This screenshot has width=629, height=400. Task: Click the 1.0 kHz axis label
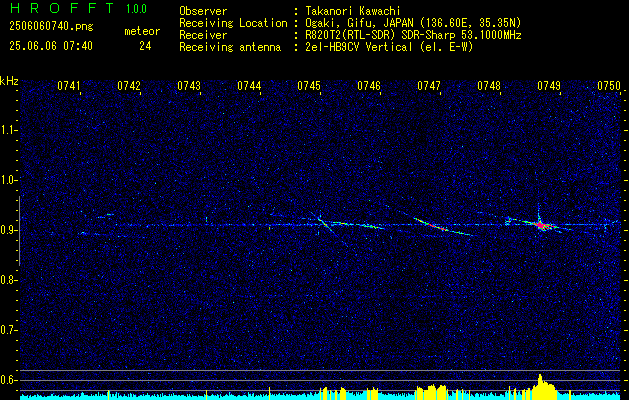click(x=8, y=180)
